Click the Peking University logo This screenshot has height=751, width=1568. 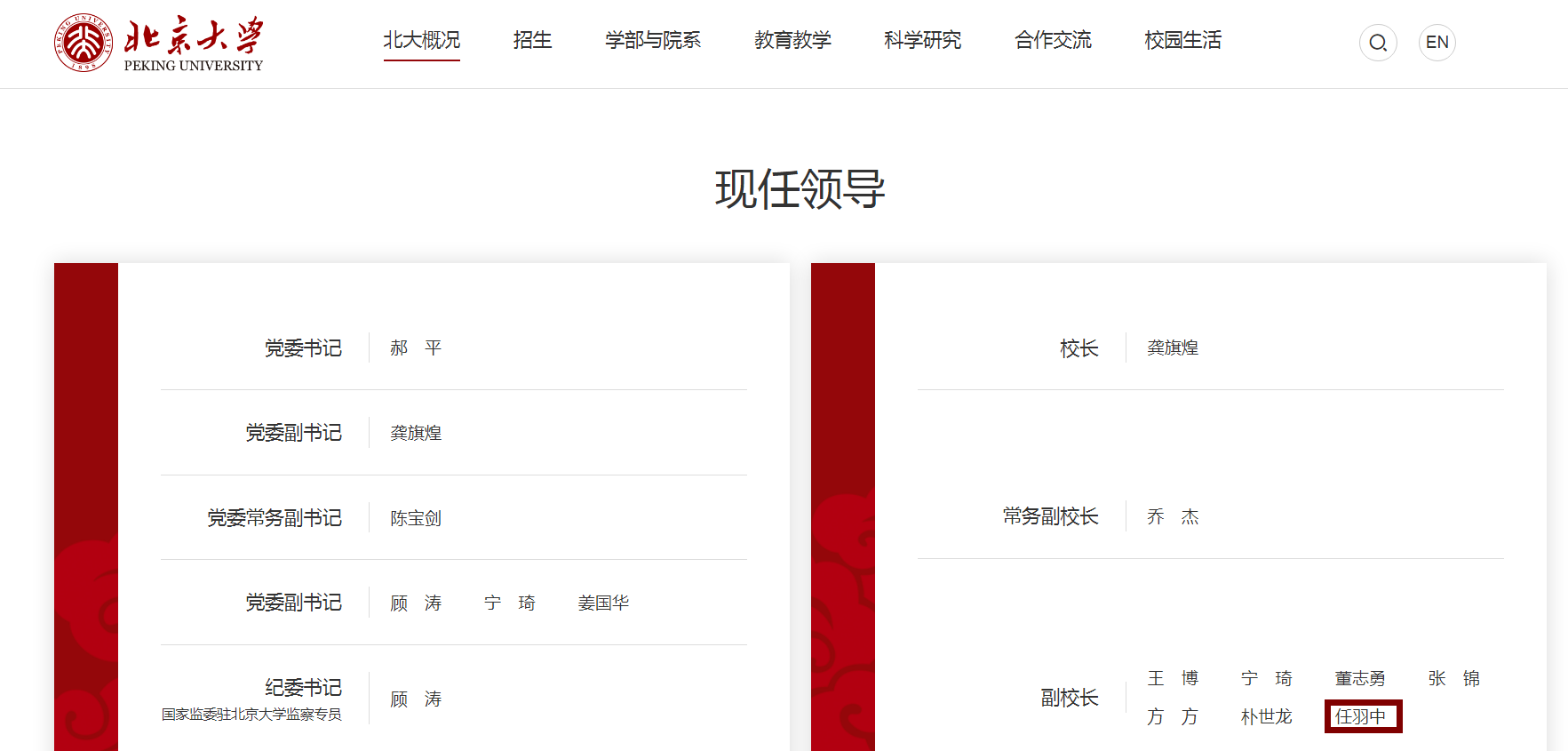(x=159, y=43)
